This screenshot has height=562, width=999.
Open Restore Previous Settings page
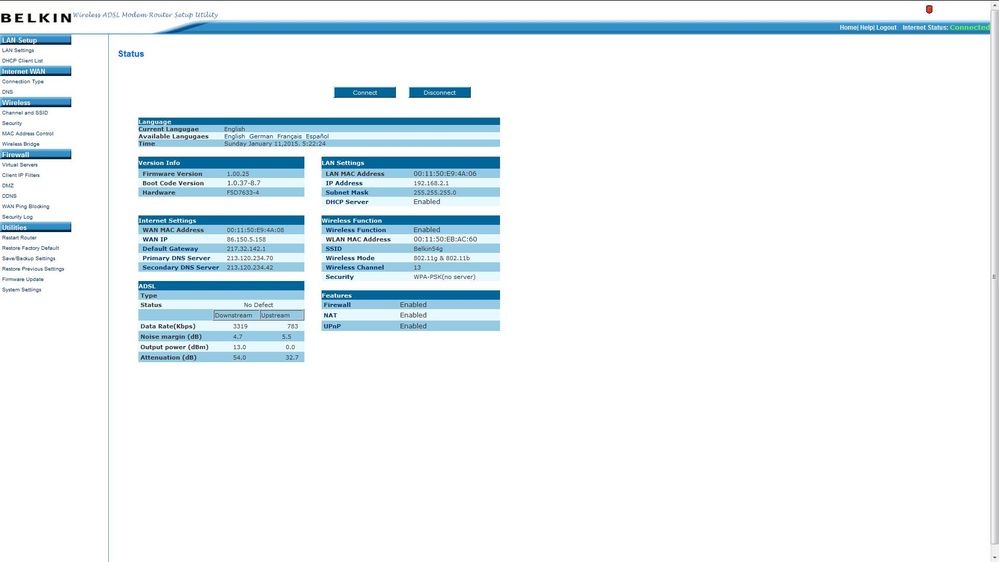coord(33,269)
